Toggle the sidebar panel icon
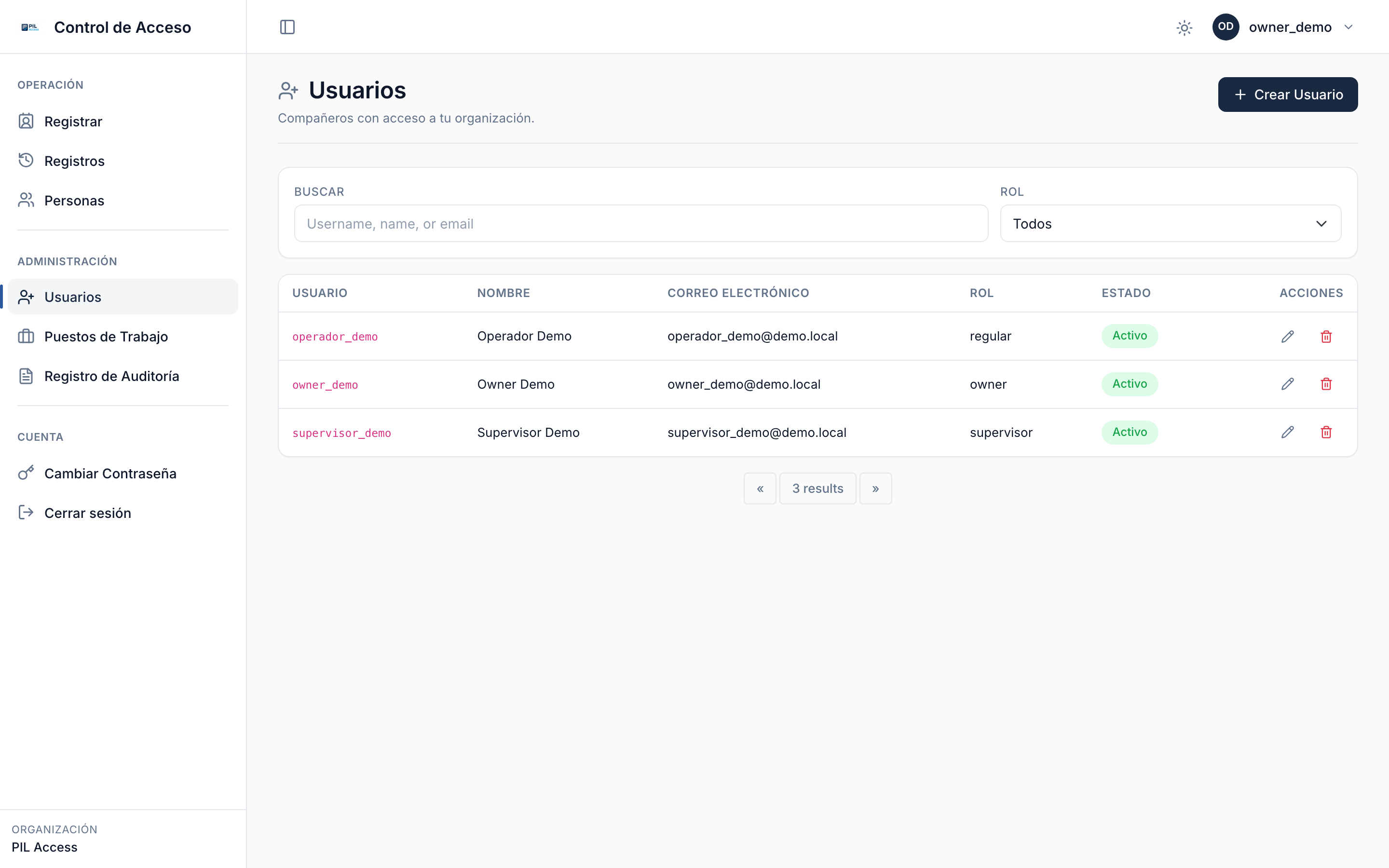This screenshot has height=868, width=1389. tap(287, 27)
